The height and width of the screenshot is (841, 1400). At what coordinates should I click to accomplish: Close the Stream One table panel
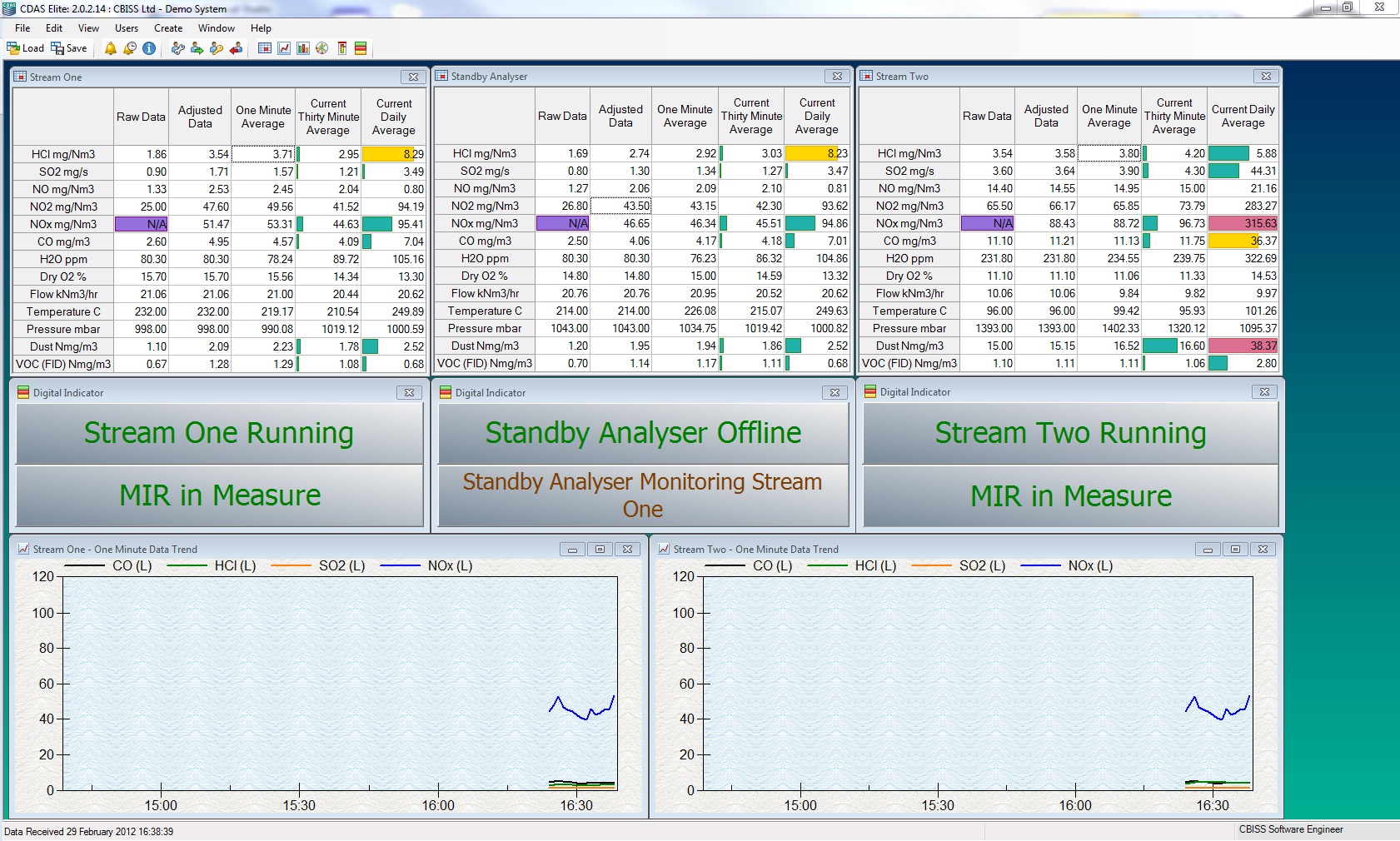(x=413, y=77)
